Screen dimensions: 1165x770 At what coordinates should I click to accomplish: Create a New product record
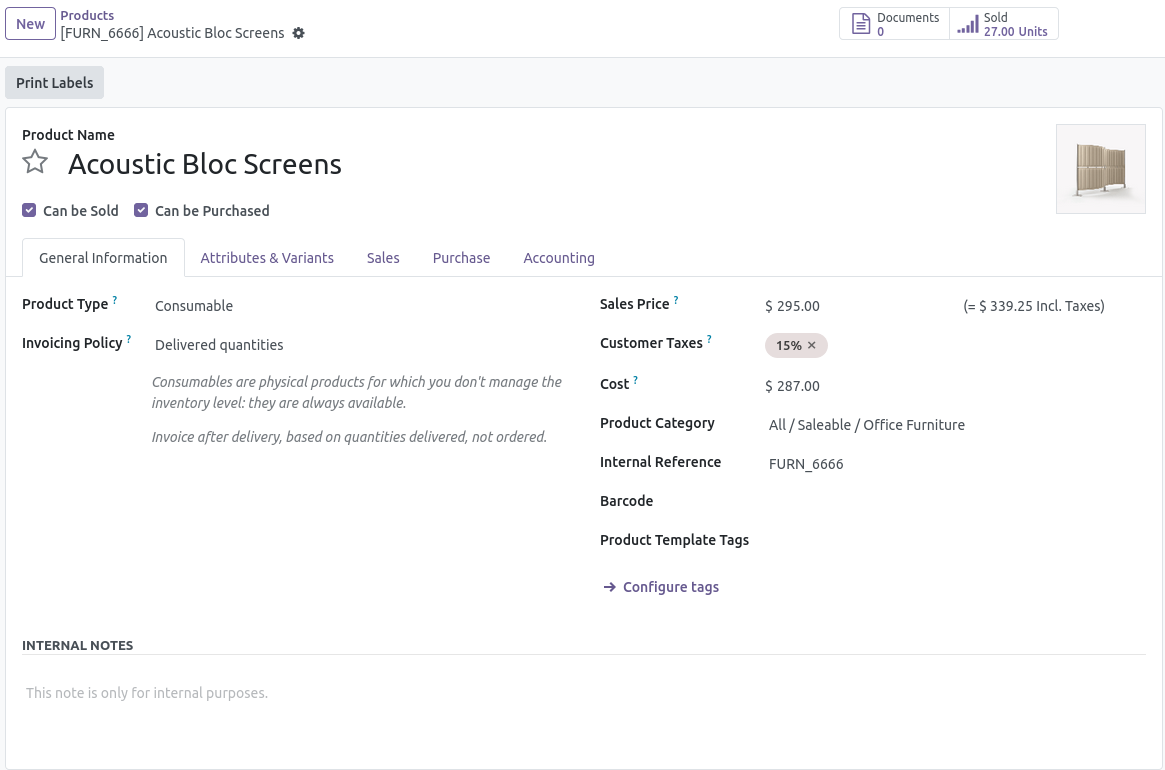pyautogui.click(x=30, y=24)
